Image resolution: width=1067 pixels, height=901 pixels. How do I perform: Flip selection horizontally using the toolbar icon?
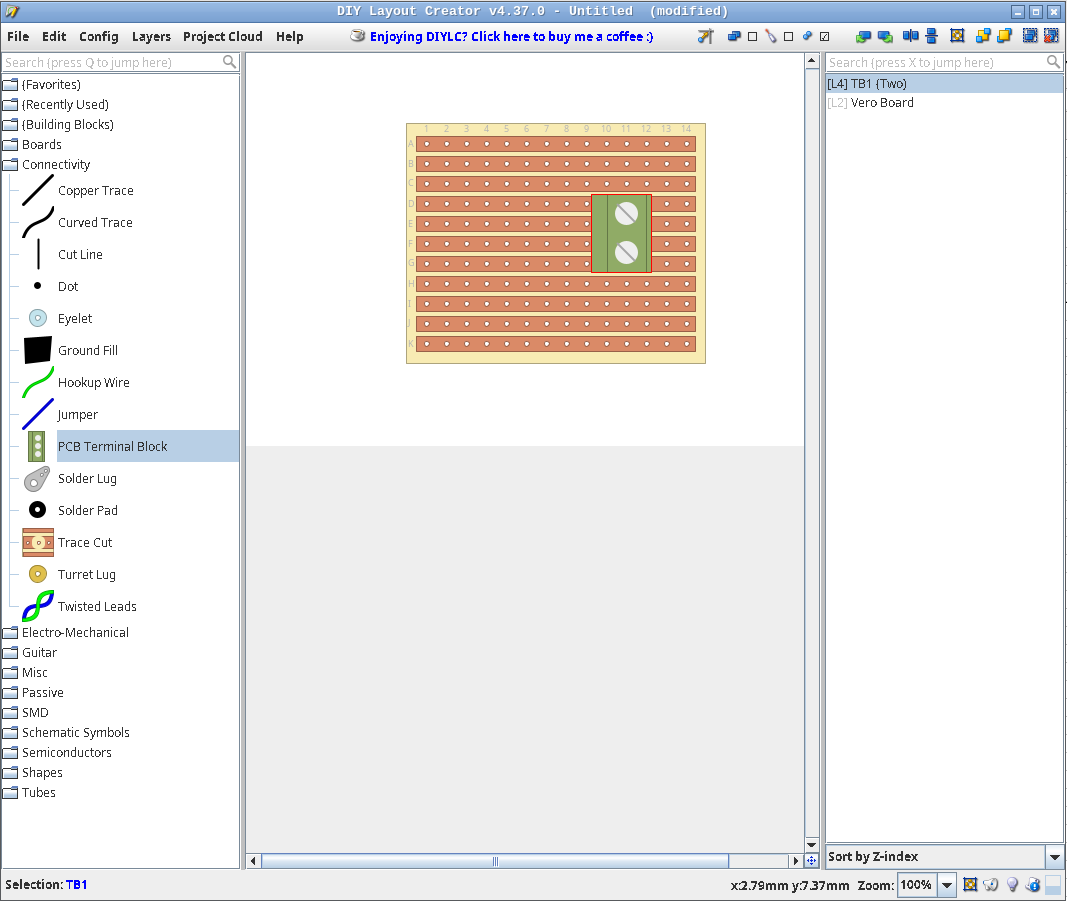click(x=909, y=36)
